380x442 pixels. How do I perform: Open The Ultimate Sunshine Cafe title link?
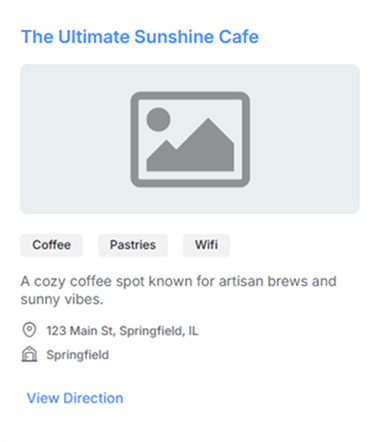(140, 37)
